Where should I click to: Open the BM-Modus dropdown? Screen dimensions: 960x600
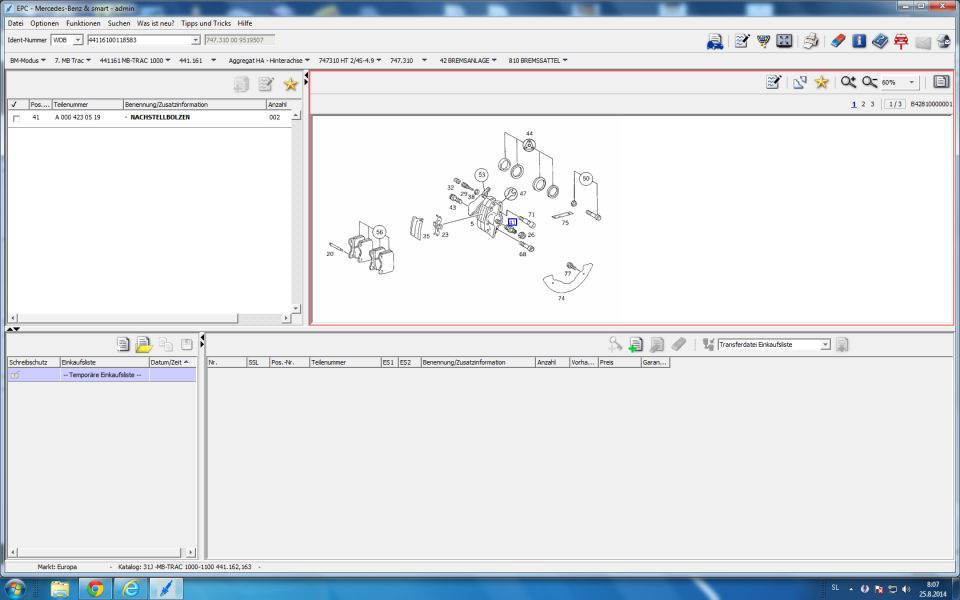28,61
